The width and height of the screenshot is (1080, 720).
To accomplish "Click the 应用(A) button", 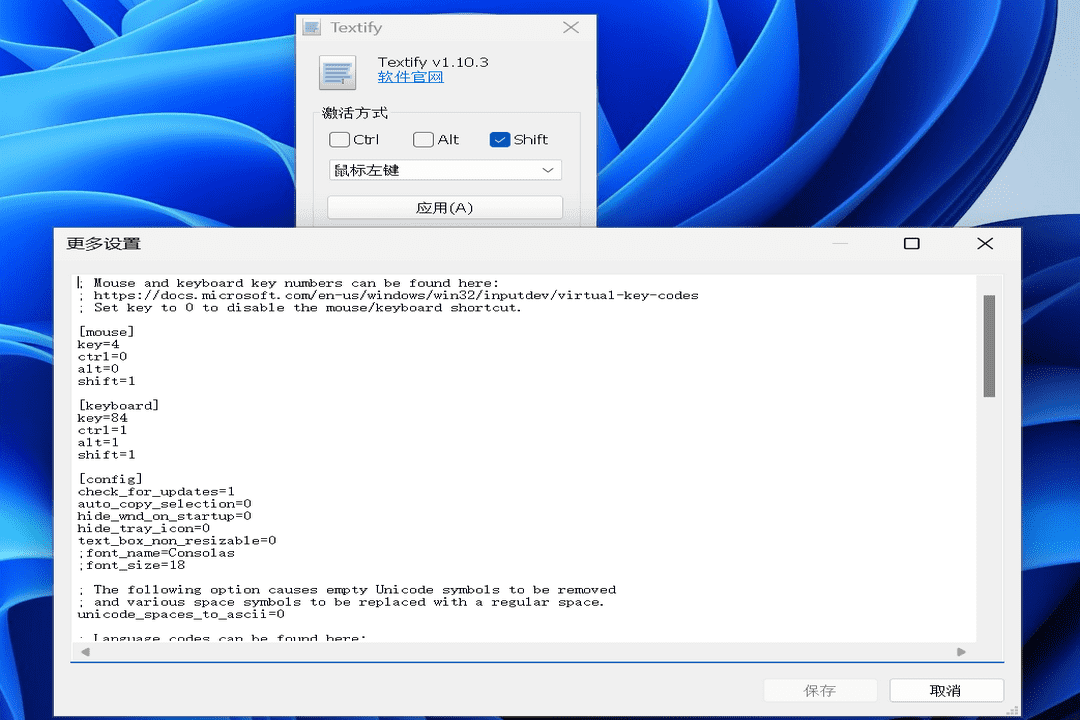I will point(445,208).
